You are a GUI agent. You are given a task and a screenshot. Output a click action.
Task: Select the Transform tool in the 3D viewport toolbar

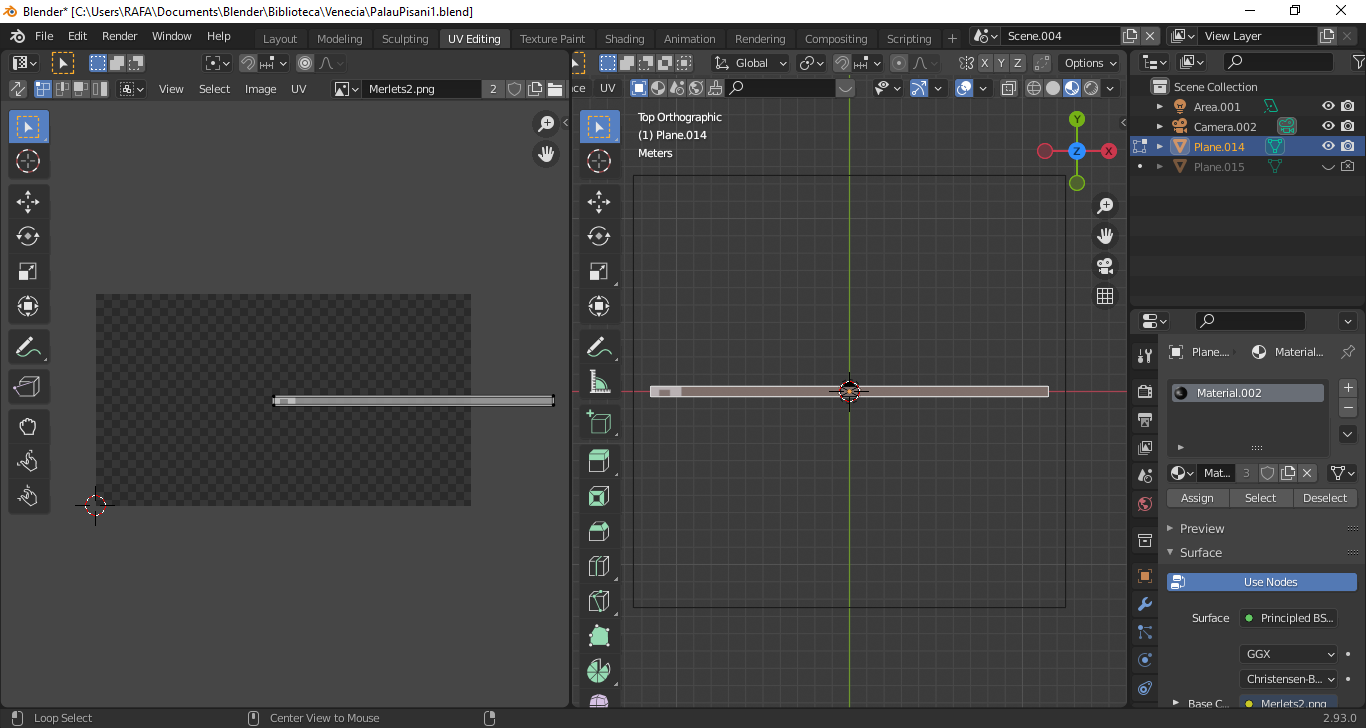599,306
